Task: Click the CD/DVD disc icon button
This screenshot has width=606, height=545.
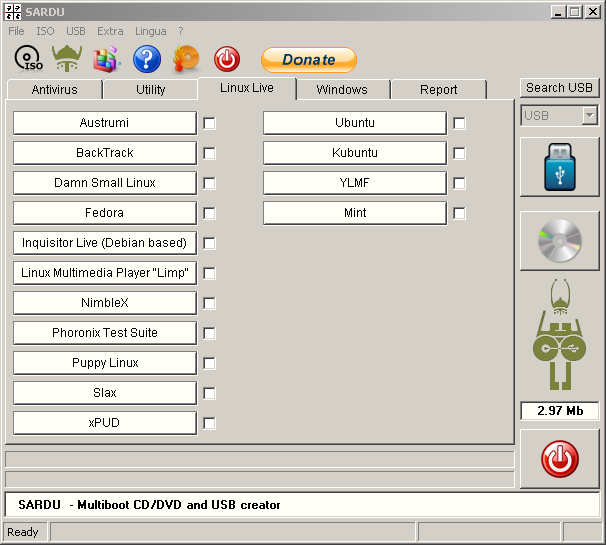Action: pyautogui.click(x=559, y=241)
